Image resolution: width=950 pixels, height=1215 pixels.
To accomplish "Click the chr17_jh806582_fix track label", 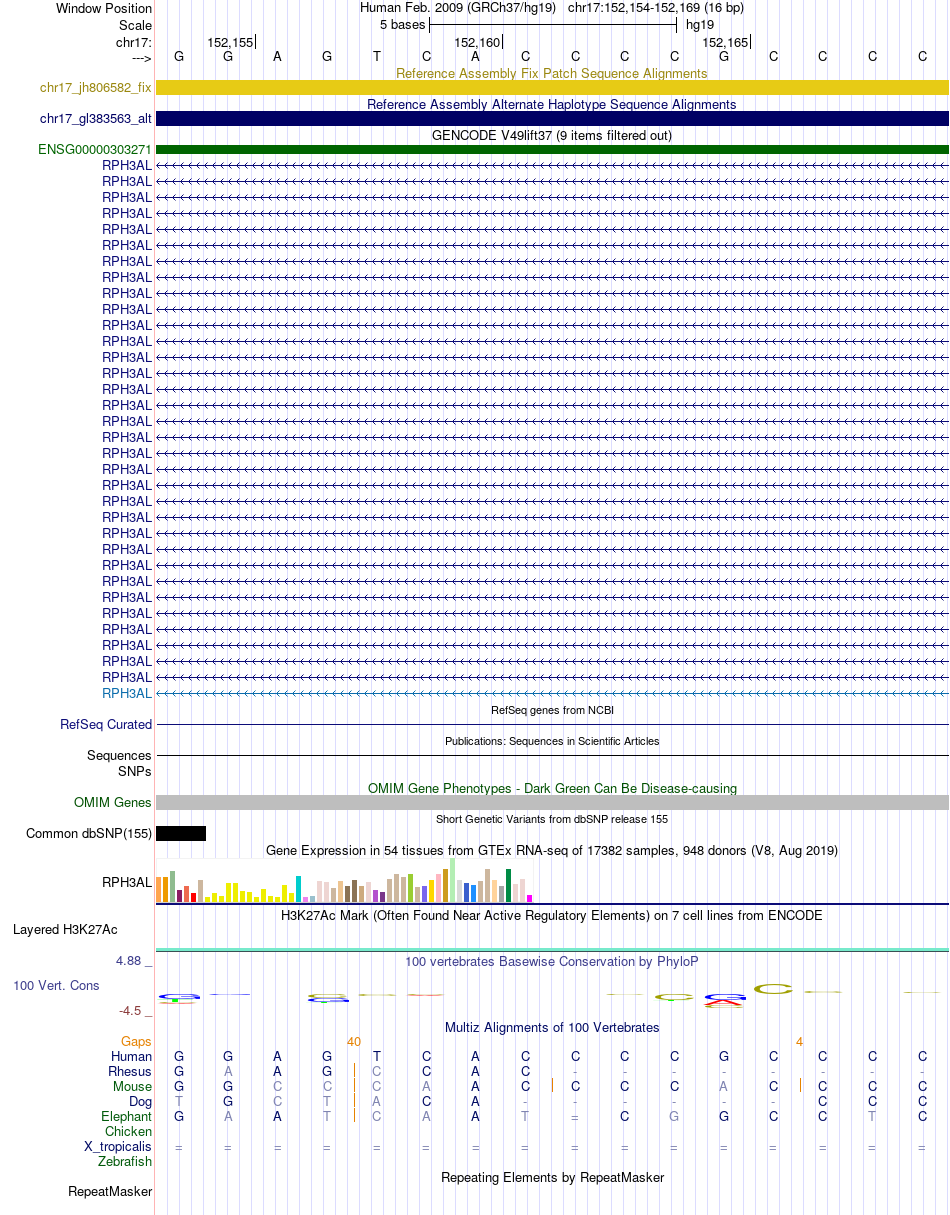I will (96, 88).
